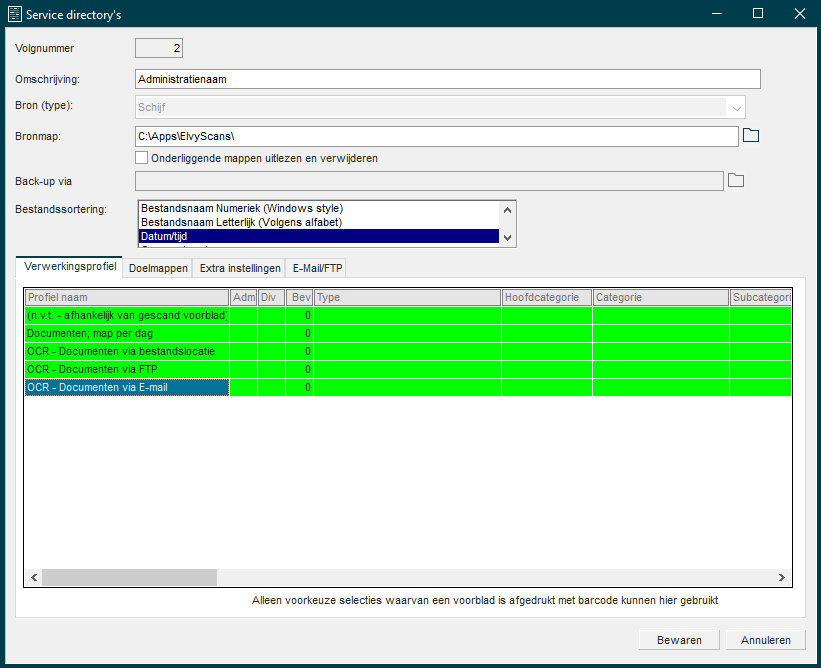Select the E-Mail/FTP tab

tap(317, 268)
